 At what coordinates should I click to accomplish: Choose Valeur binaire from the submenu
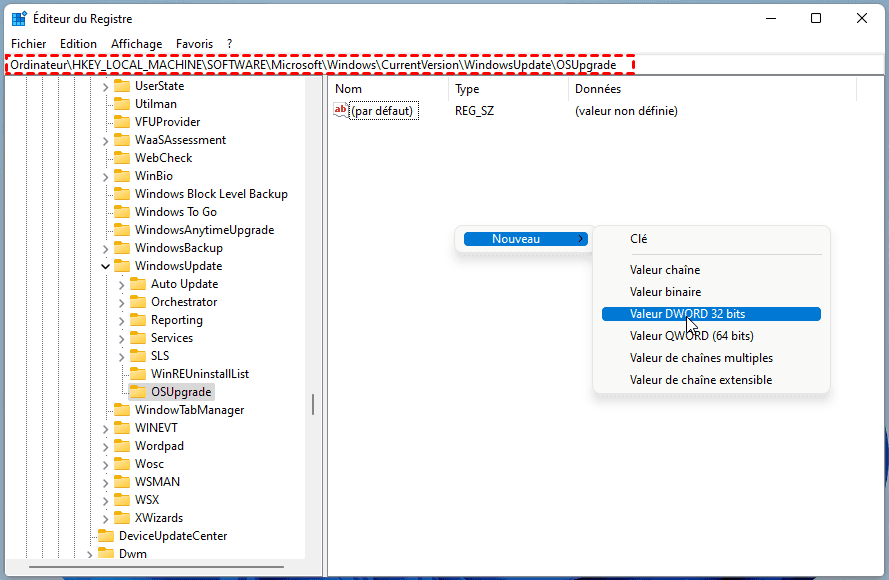[712, 292]
